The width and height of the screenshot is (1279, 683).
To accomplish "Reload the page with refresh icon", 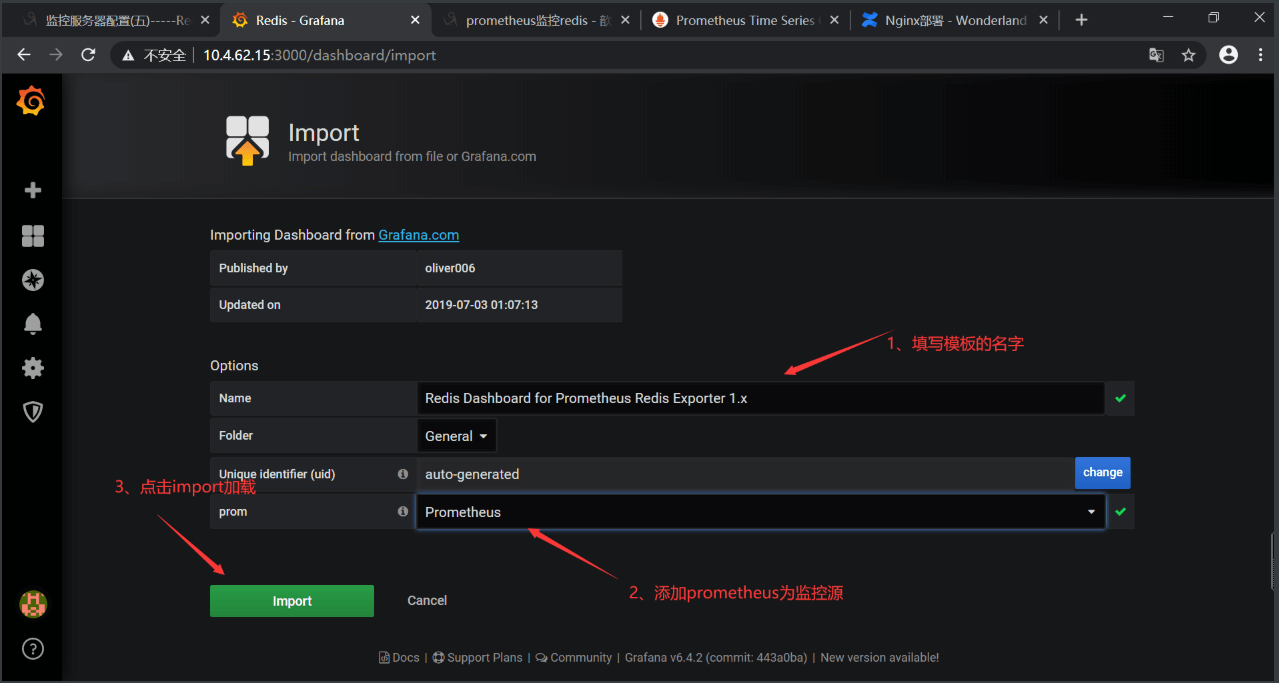I will click(x=88, y=55).
